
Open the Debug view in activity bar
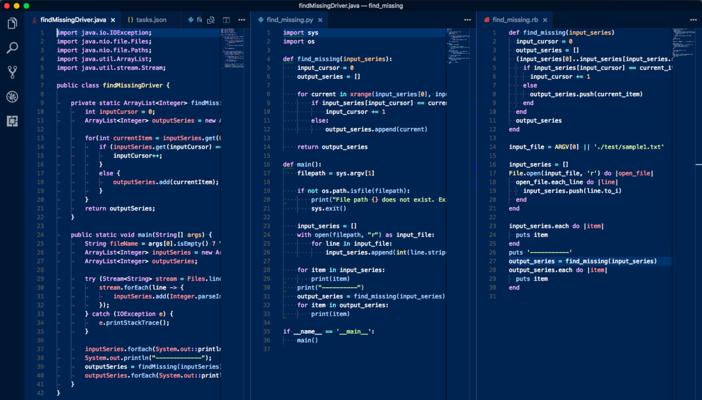click(12, 97)
